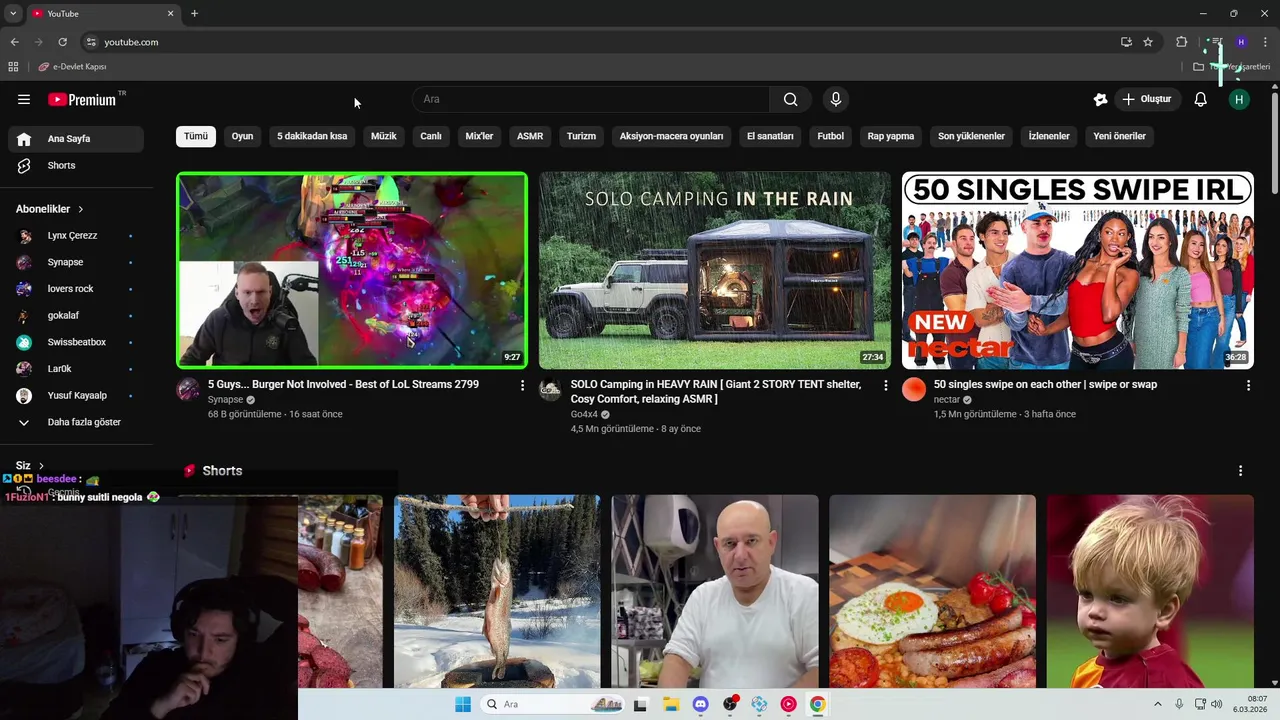Select the Canlı filter chip
The image size is (1280, 720).
431,136
